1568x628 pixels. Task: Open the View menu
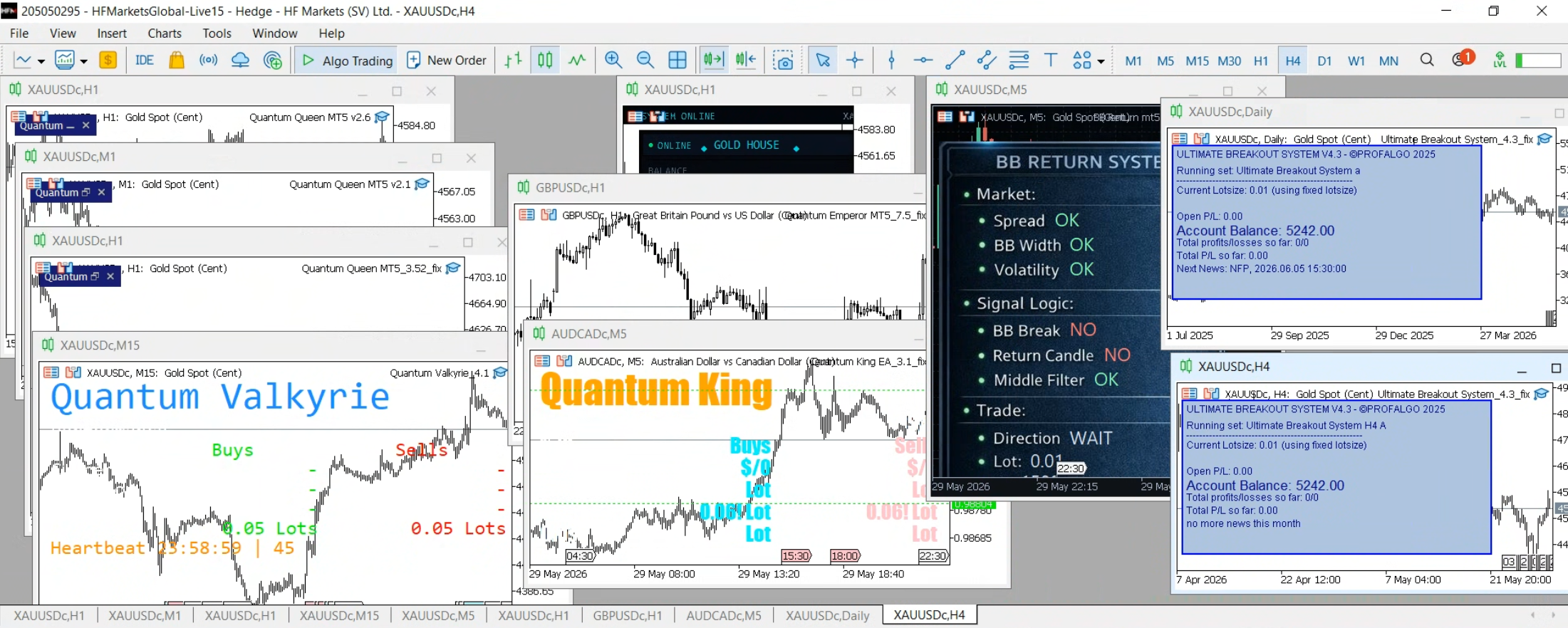click(63, 33)
